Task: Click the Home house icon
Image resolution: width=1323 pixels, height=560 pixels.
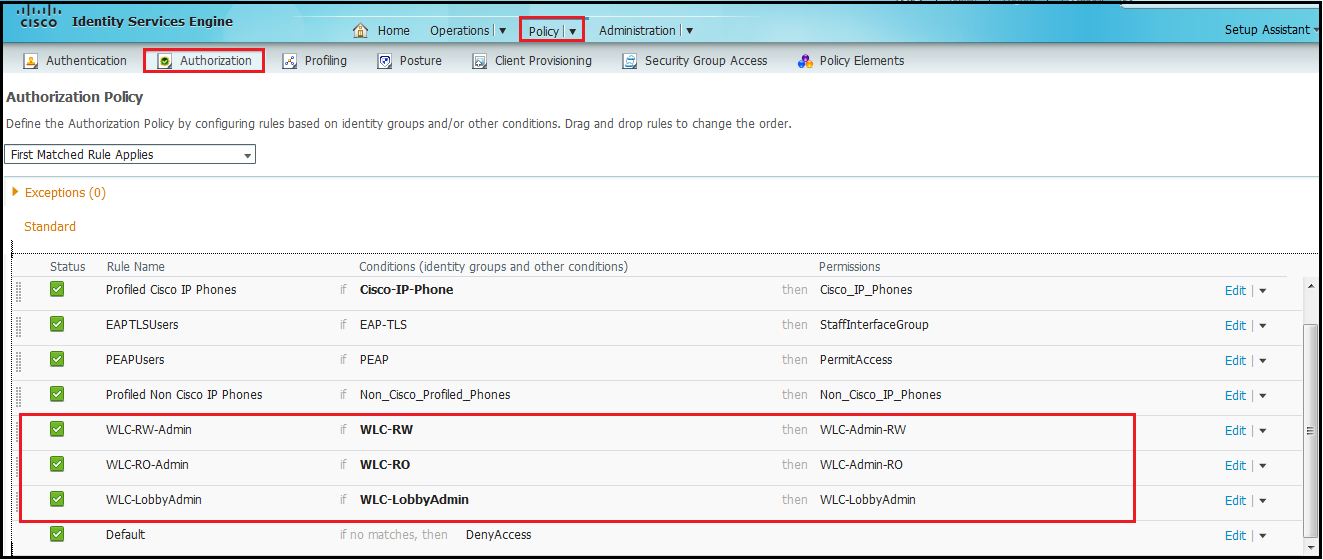Action: (x=361, y=31)
